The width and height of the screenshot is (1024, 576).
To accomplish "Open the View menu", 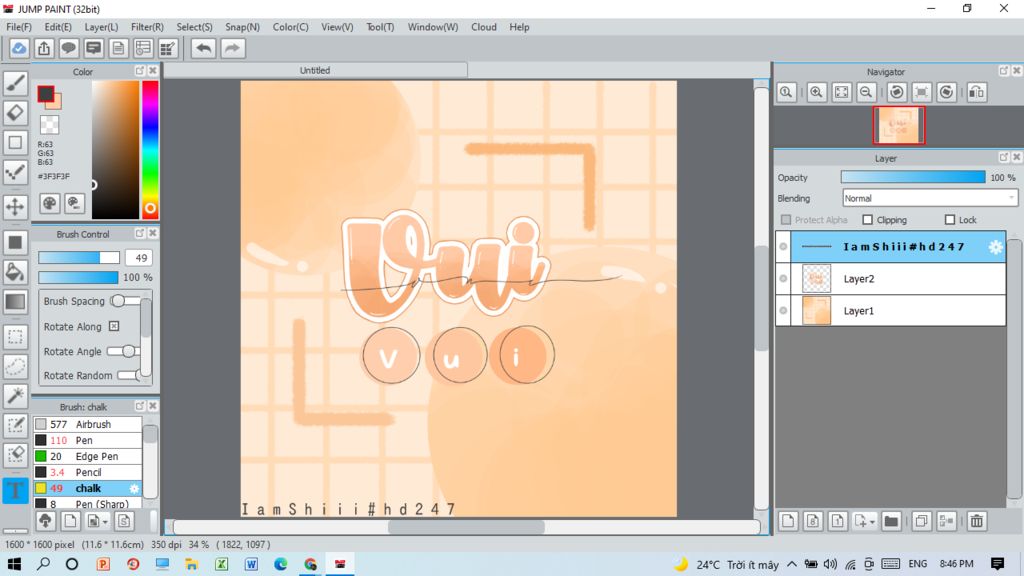I will click(x=337, y=27).
